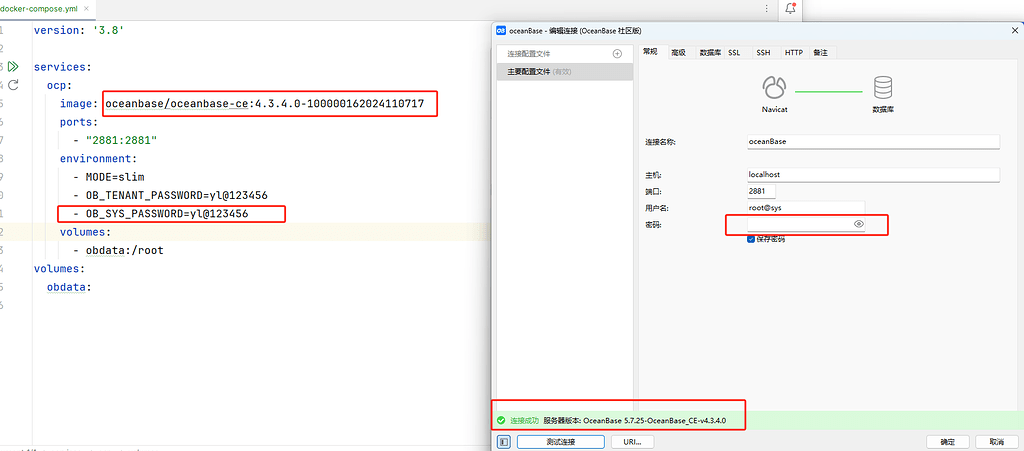Click the 主机 localhost input field
This screenshot has width=1024, height=451.
pyautogui.click(x=873, y=174)
